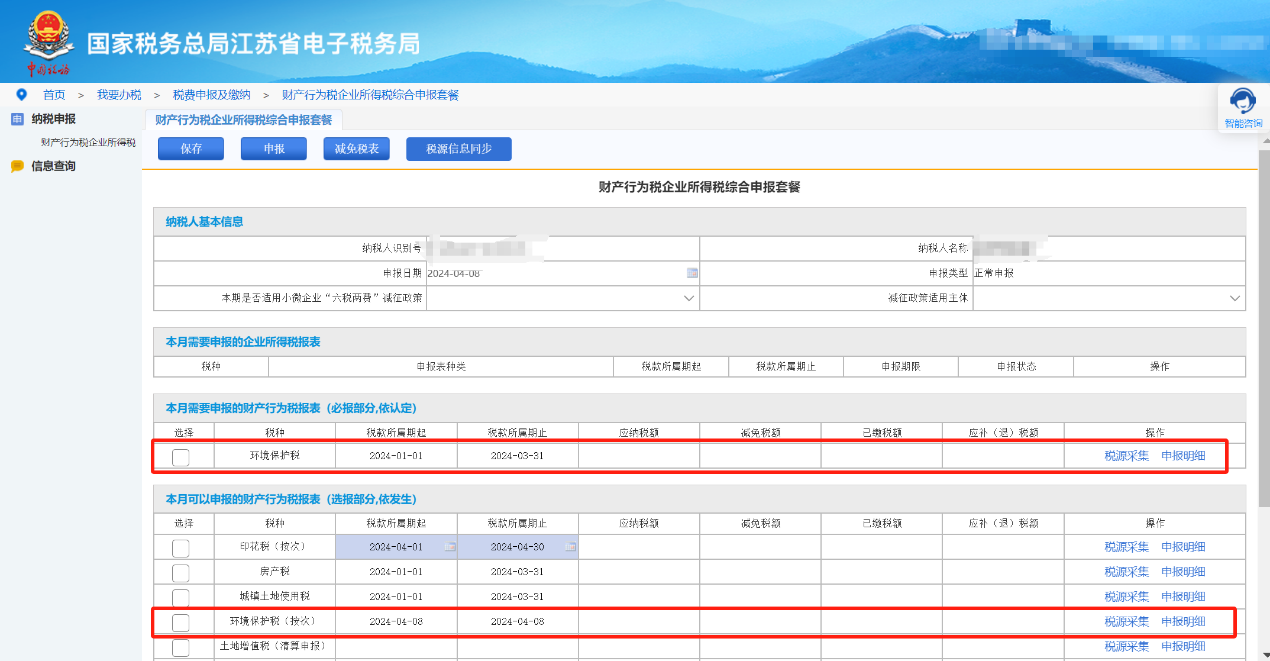Check the 环境保护税 required-filing checkbox
This screenshot has width=1270, height=661.
180,457
